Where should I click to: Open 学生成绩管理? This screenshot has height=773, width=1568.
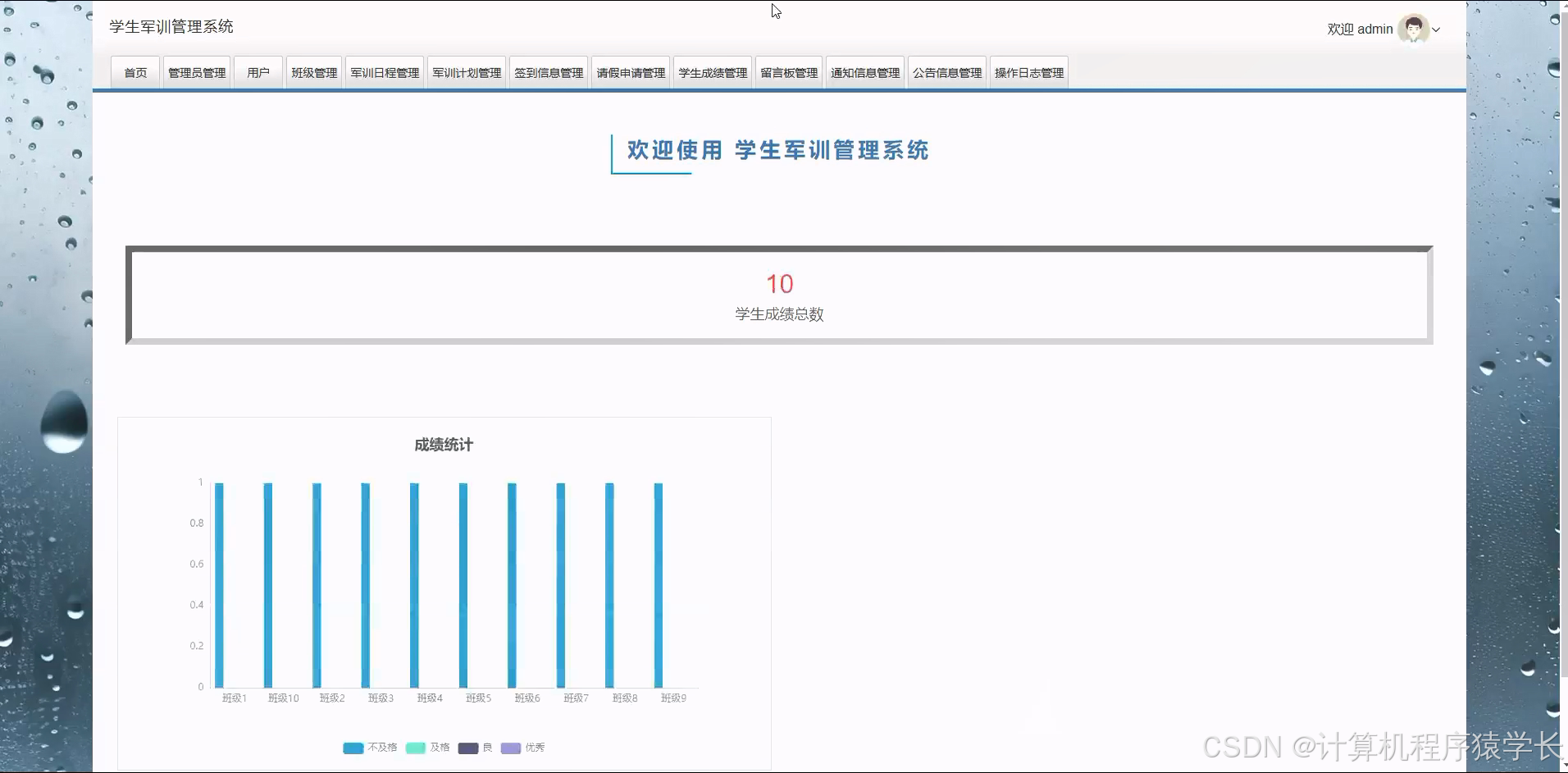[712, 72]
